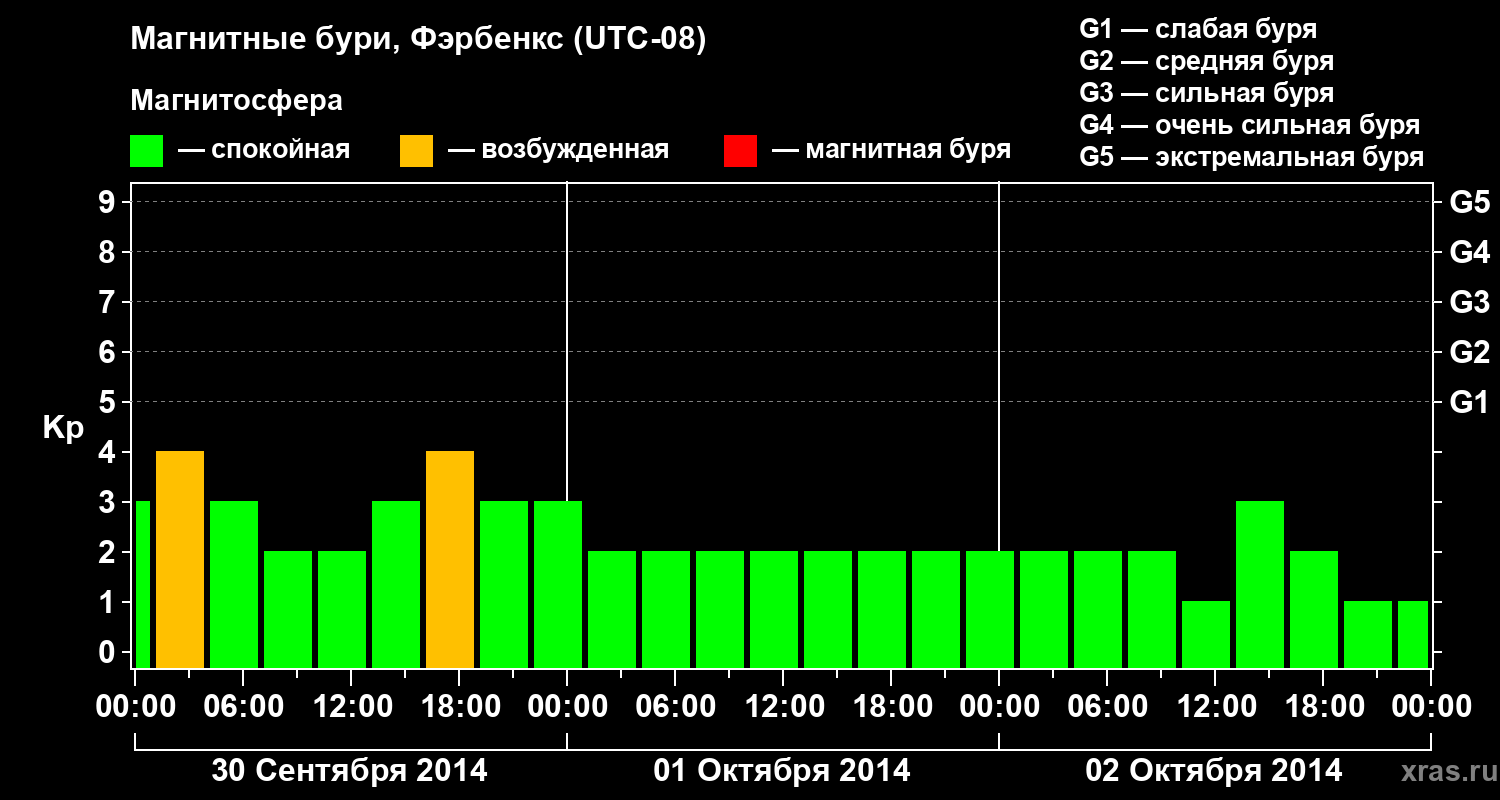
Task: Click the 'G4 — очень сильная буря' legend line
Action: coord(1249,125)
